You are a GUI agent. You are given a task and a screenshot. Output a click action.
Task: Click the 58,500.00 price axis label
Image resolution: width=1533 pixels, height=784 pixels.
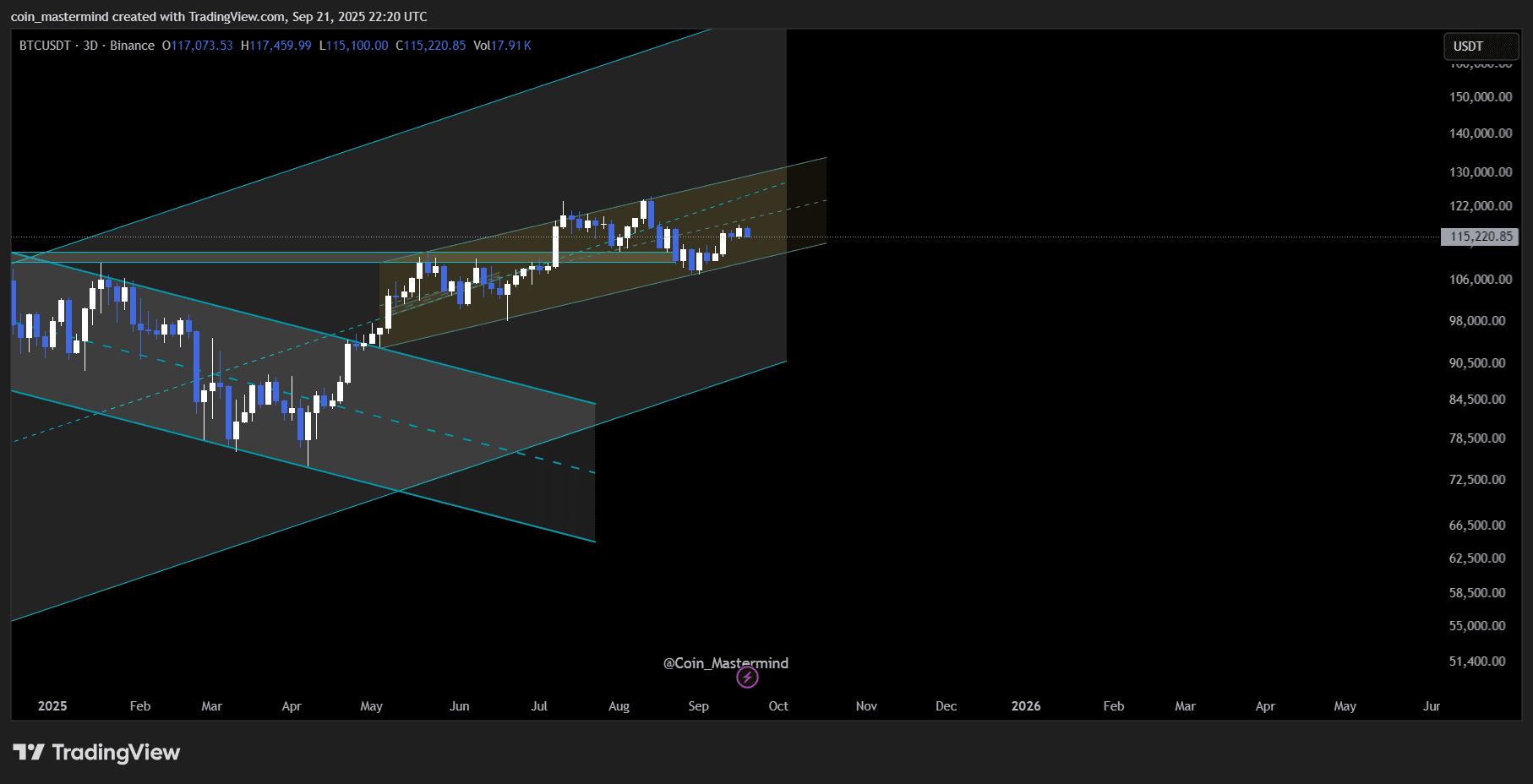[1477, 593]
